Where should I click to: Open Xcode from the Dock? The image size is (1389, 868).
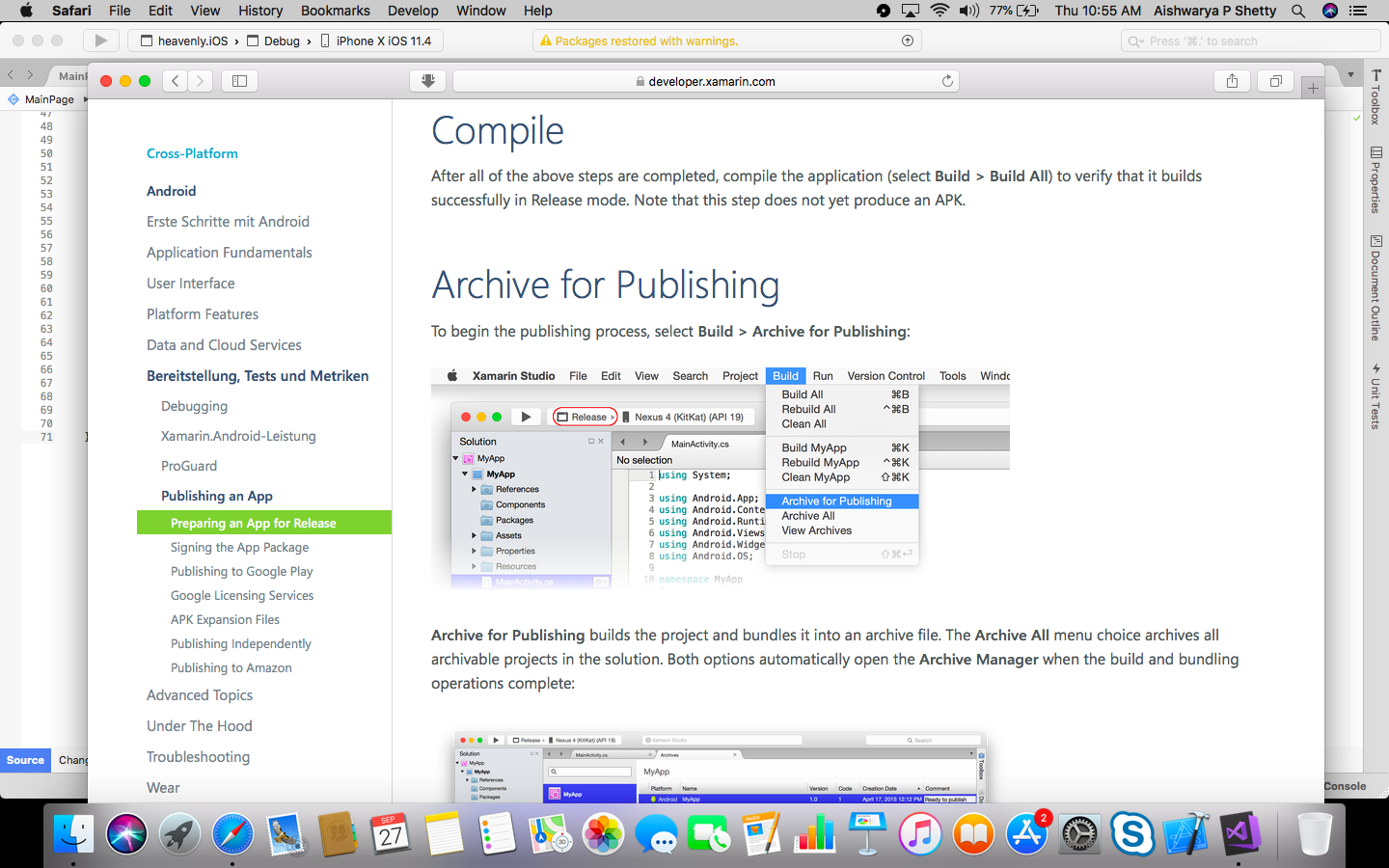pos(1186,834)
